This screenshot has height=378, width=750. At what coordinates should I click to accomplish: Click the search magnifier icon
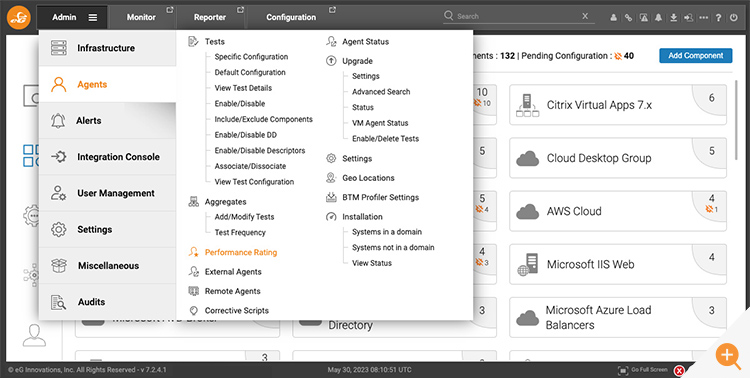(x=449, y=16)
